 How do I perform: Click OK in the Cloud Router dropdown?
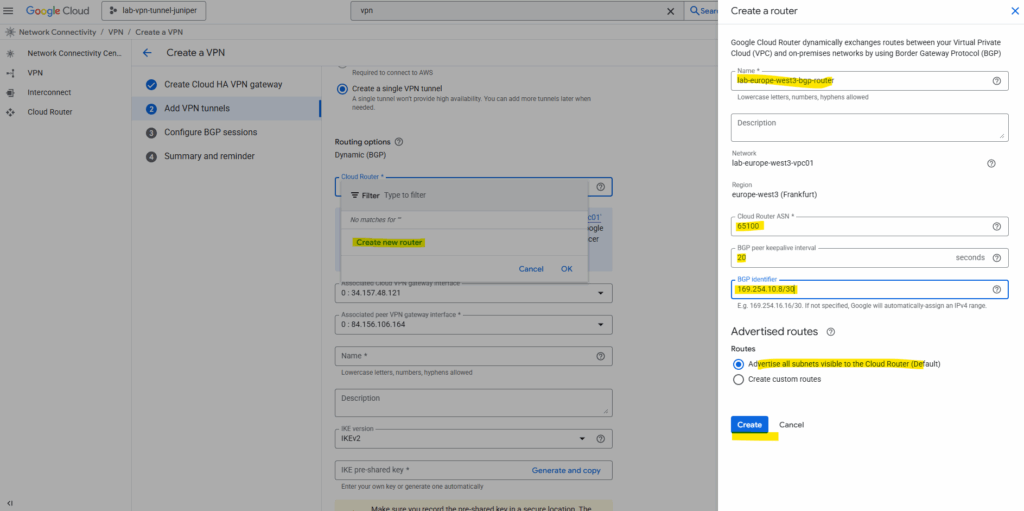(x=566, y=269)
